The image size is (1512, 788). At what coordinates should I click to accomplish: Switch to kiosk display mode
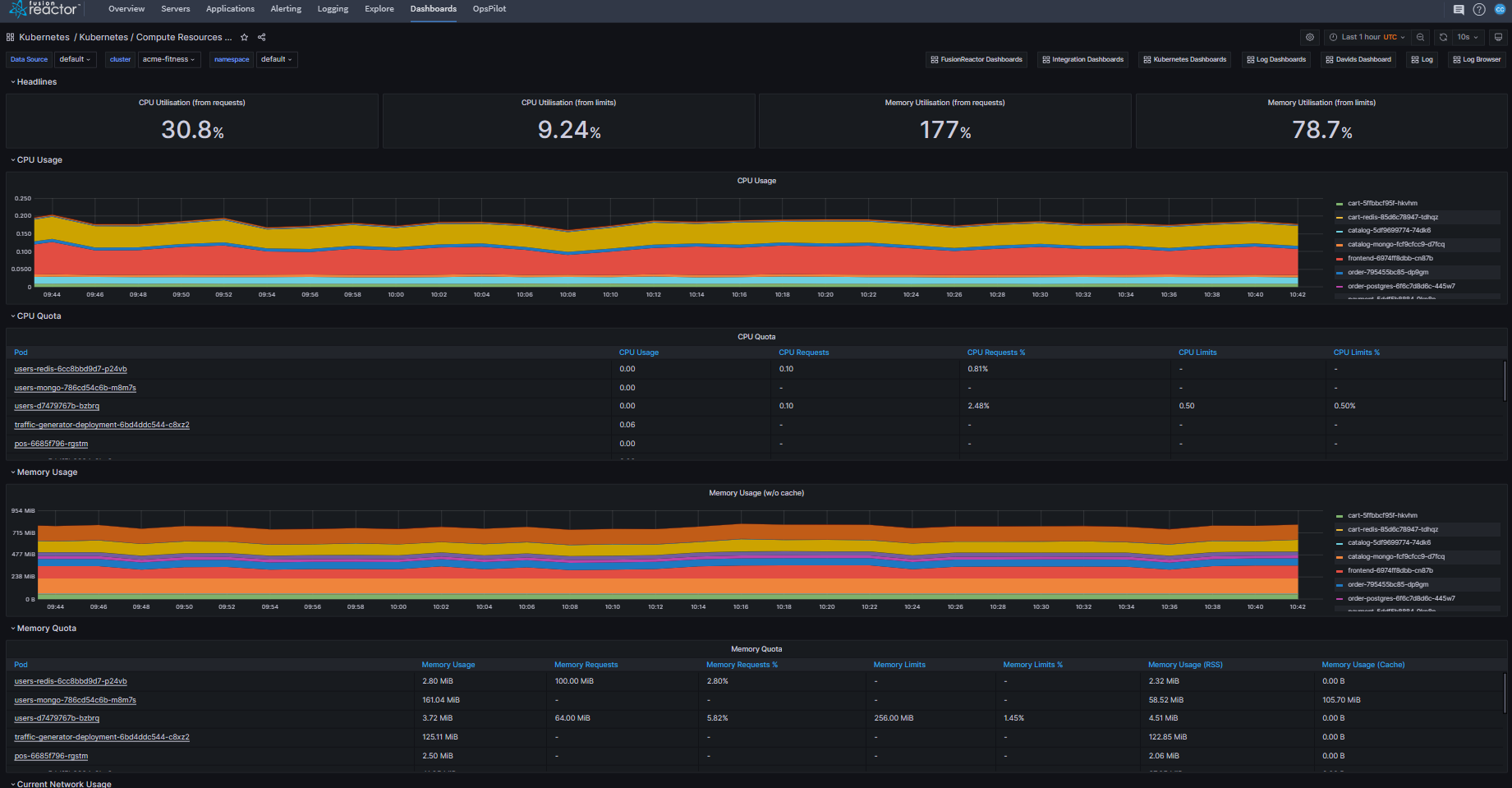click(1498, 37)
